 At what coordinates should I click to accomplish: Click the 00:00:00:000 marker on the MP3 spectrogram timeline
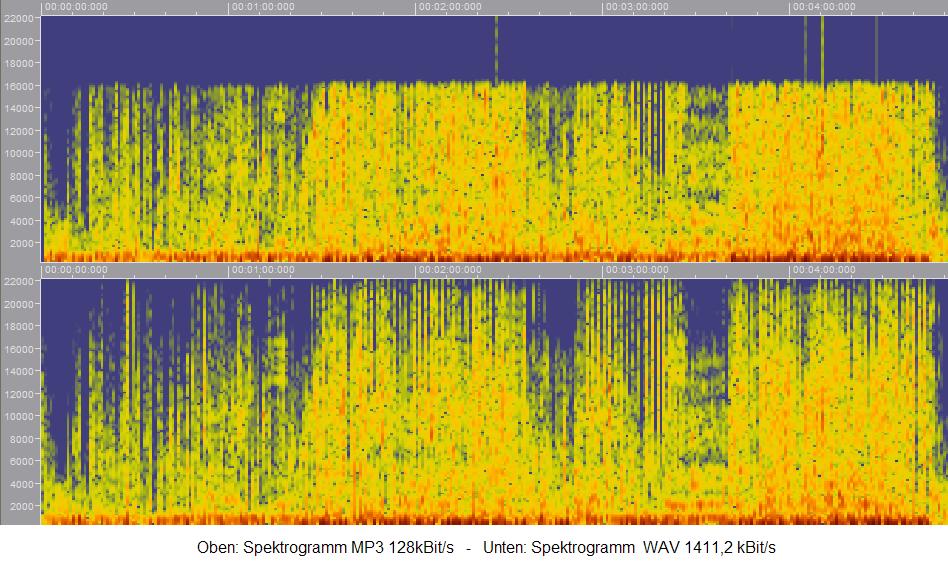tap(76, 7)
